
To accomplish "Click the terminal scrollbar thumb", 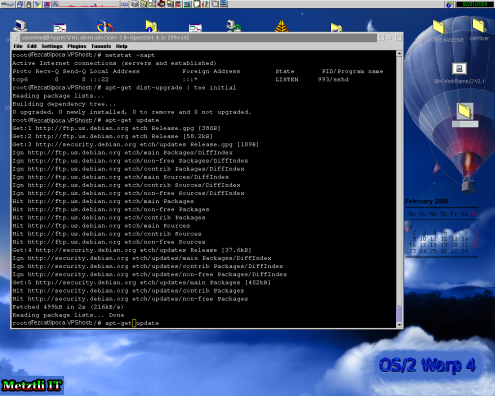I will coord(399,313).
